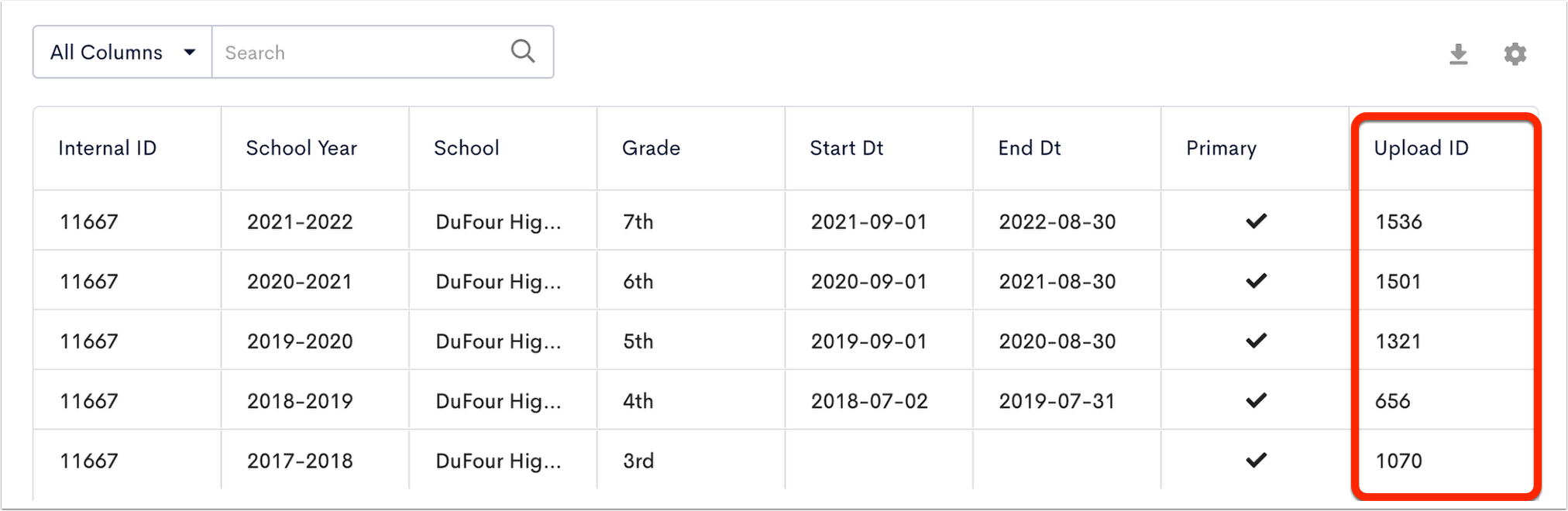Sort by the Upload ID column header
The image size is (1568, 511).
click(1421, 148)
